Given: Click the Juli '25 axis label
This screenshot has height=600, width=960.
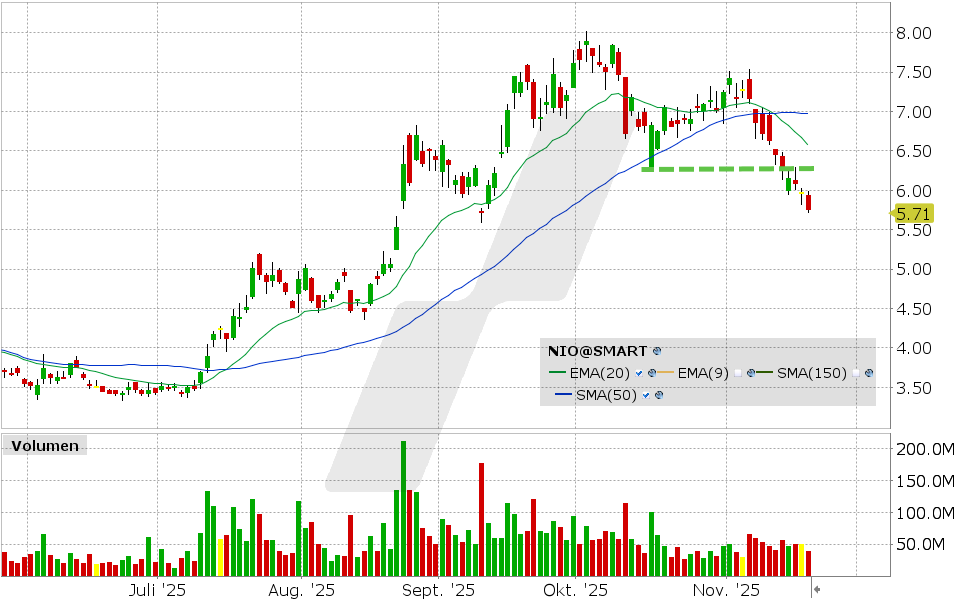Looking at the screenshot, I should 155,591.
